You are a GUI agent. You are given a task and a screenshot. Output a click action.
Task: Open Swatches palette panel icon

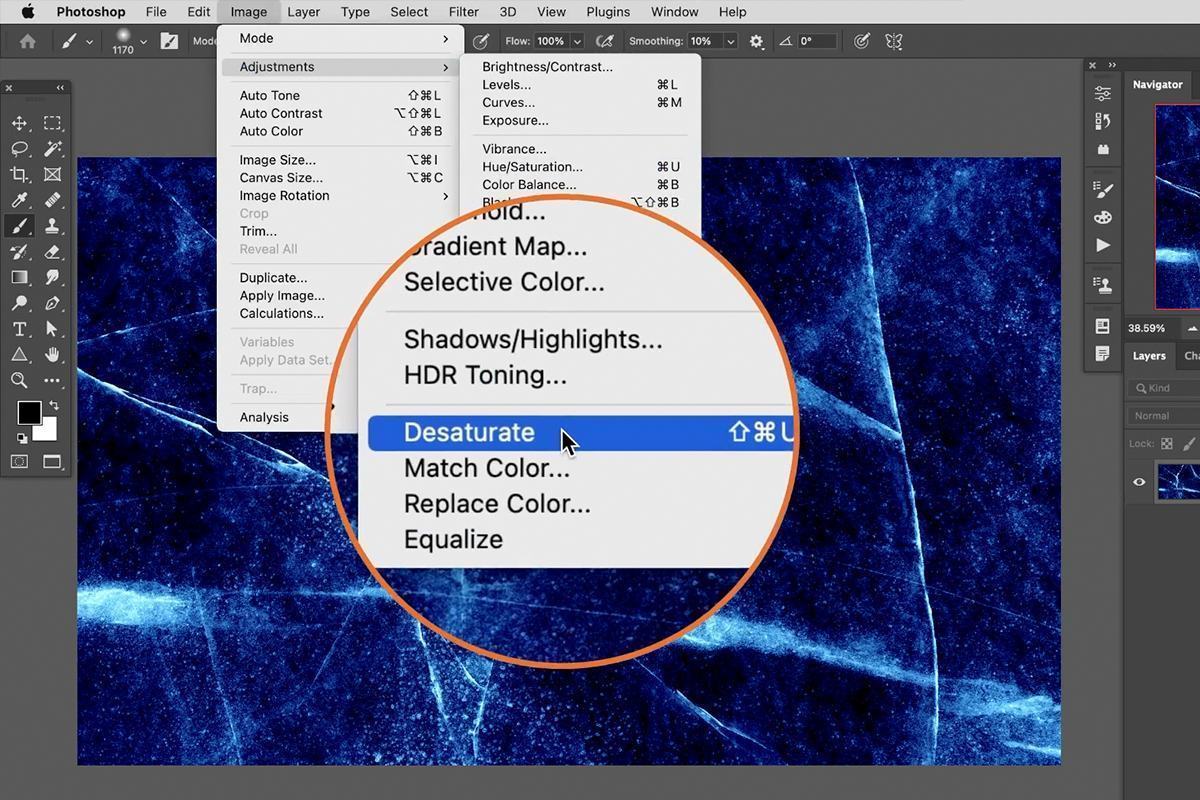point(1103,217)
